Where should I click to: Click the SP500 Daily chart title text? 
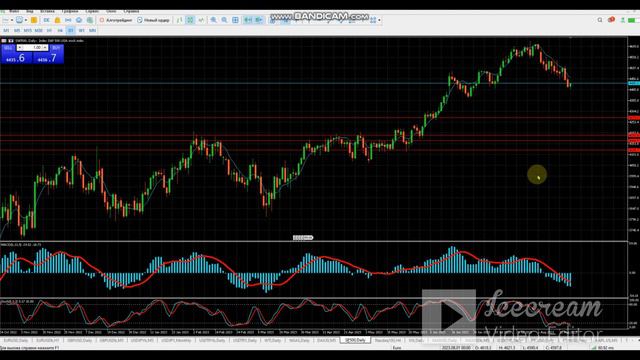[49, 41]
